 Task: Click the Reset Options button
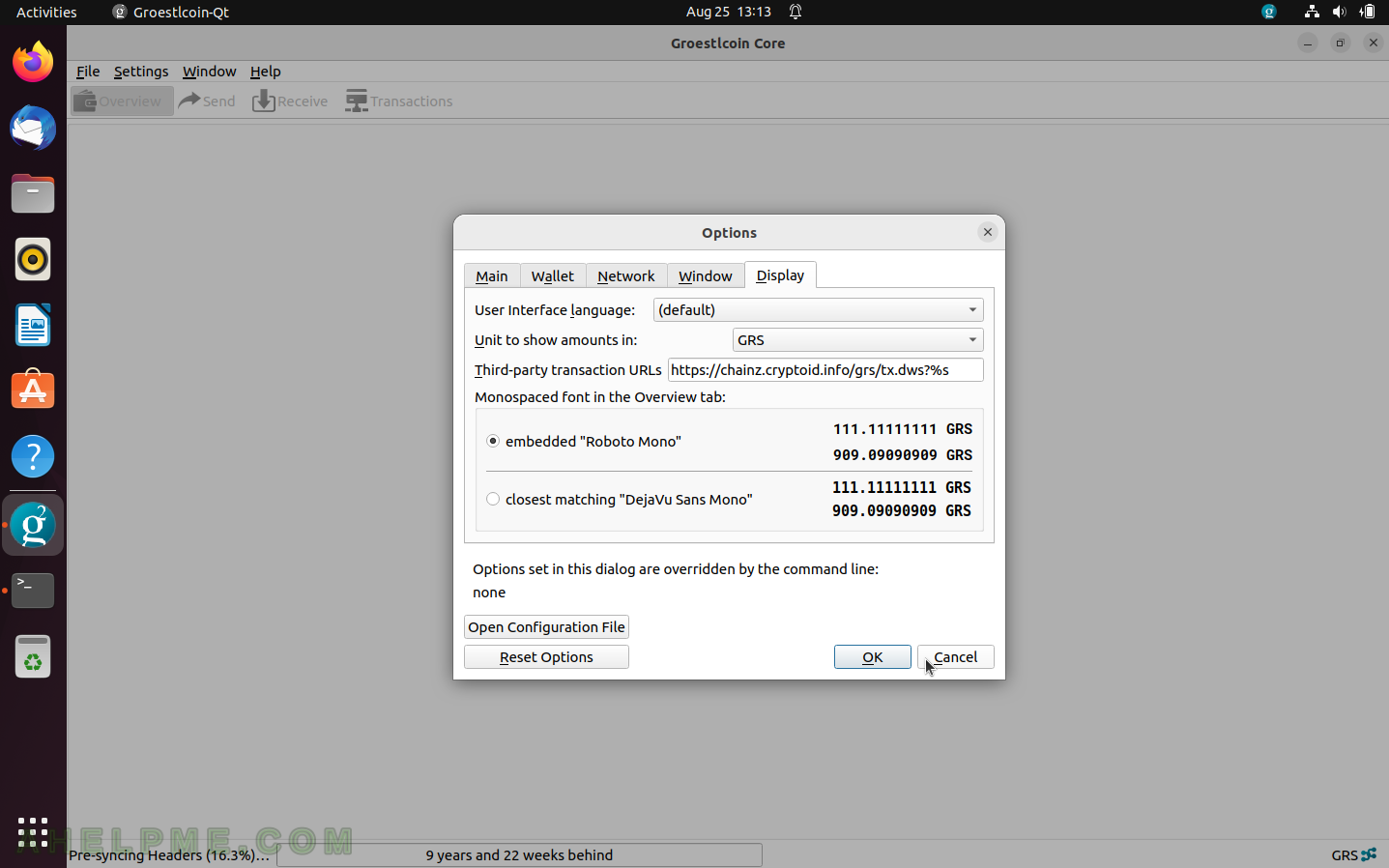[x=546, y=656]
